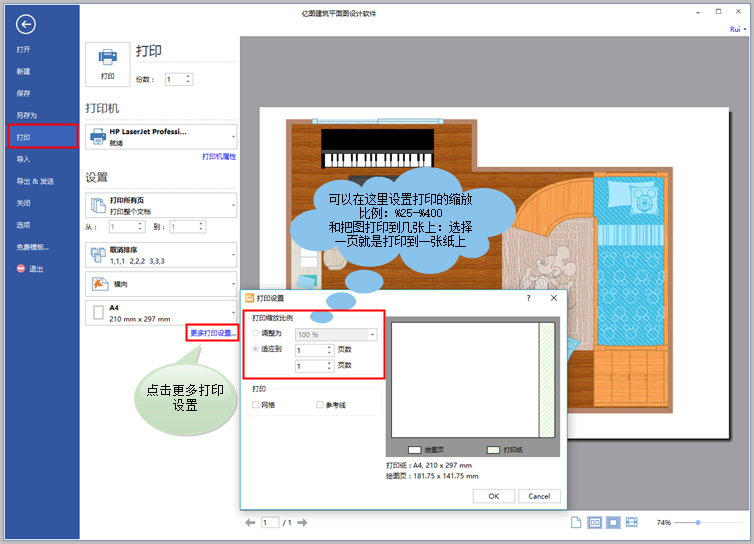Enable the 网格 checkbox
The height and width of the screenshot is (544, 754).
pyautogui.click(x=256, y=405)
